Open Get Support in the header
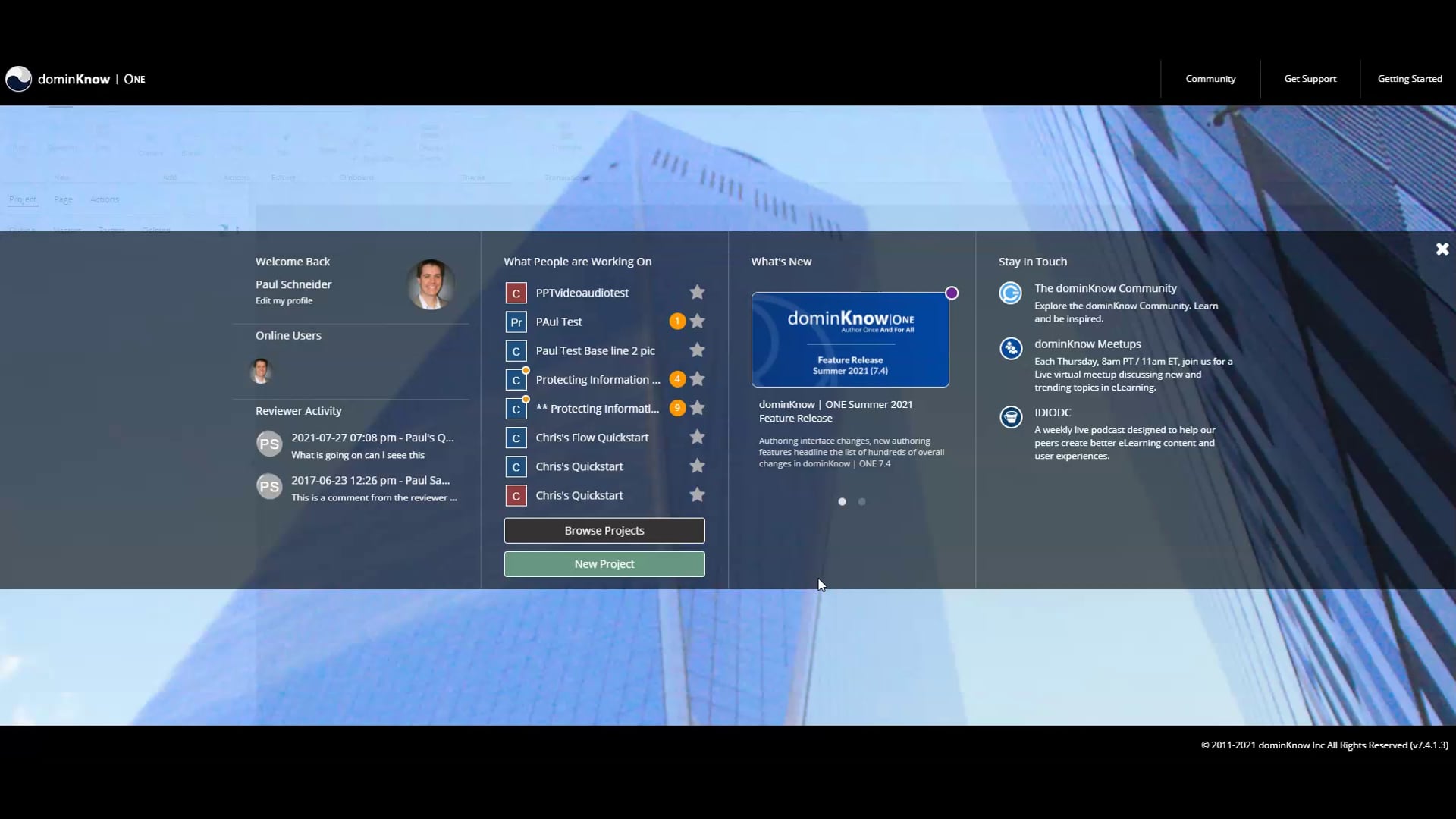 tap(1310, 79)
